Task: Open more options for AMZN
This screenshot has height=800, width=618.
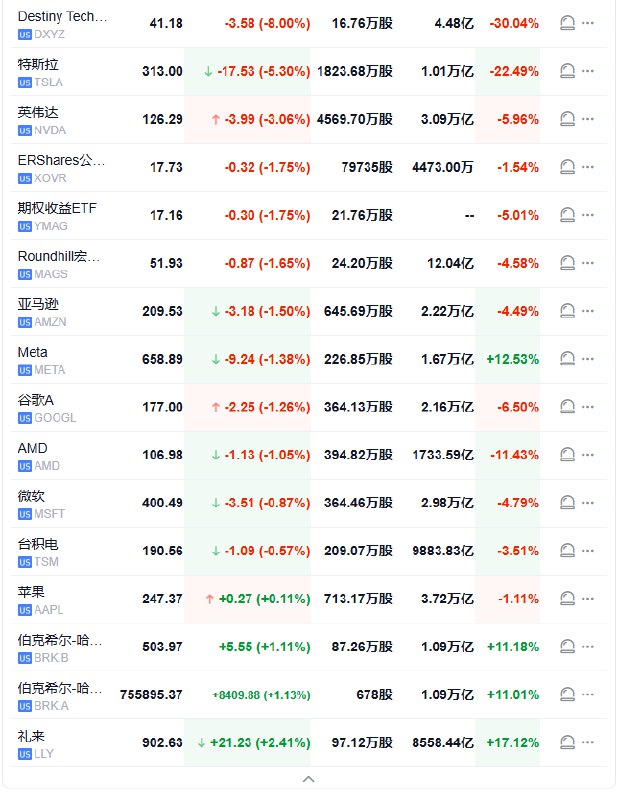Action: coord(588,311)
